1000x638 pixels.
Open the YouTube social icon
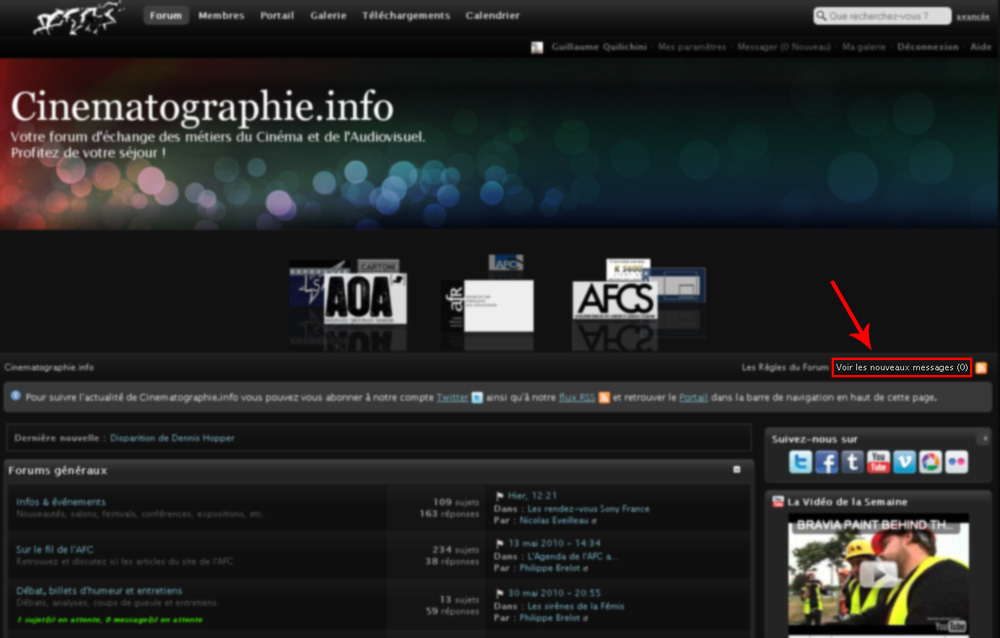pyautogui.click(x=878, y=462)
